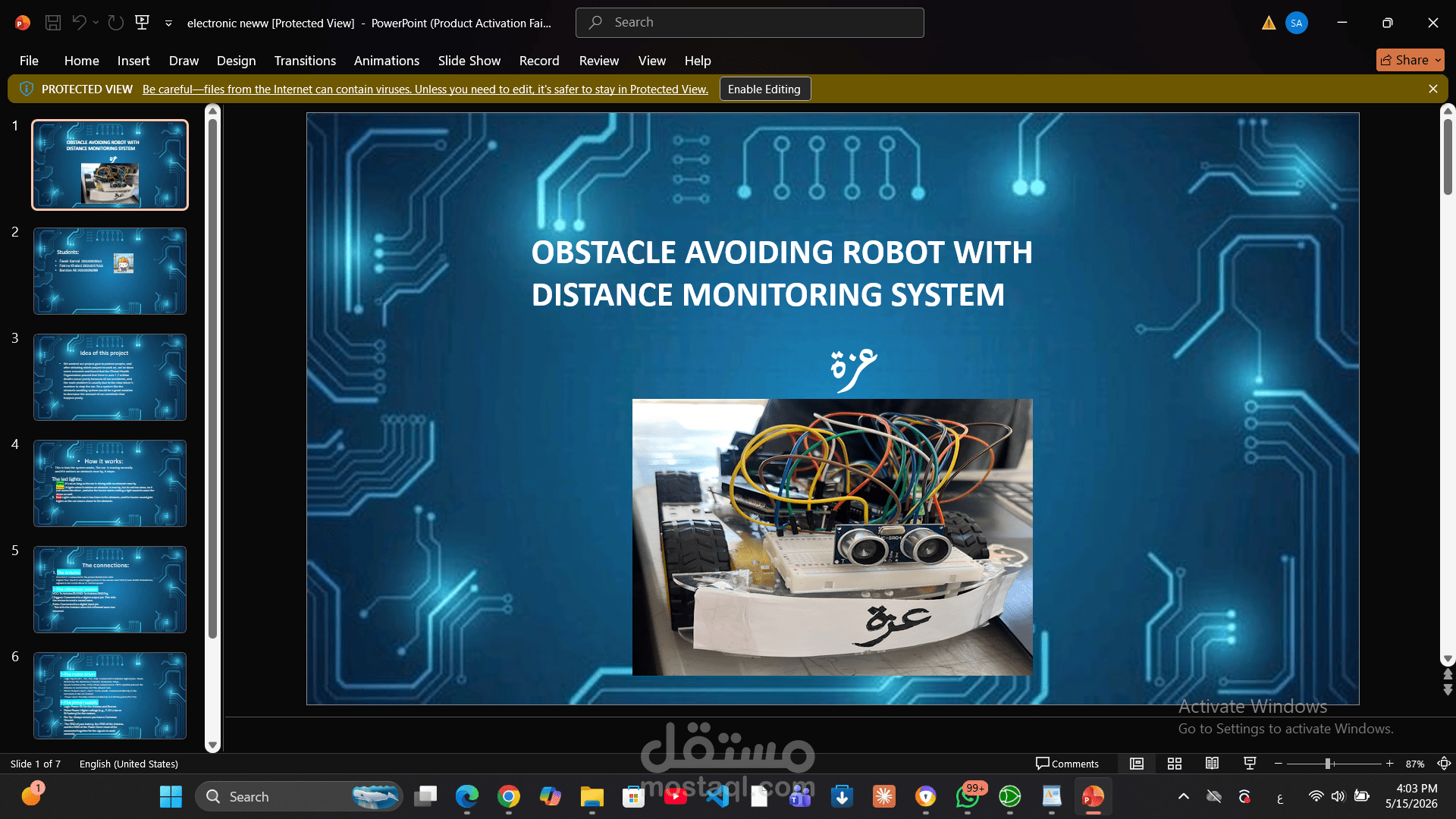This screenshot has height=819, width=1456.
Task: Click the Next Slide double-arrow button
Action: coord(1448,689)
